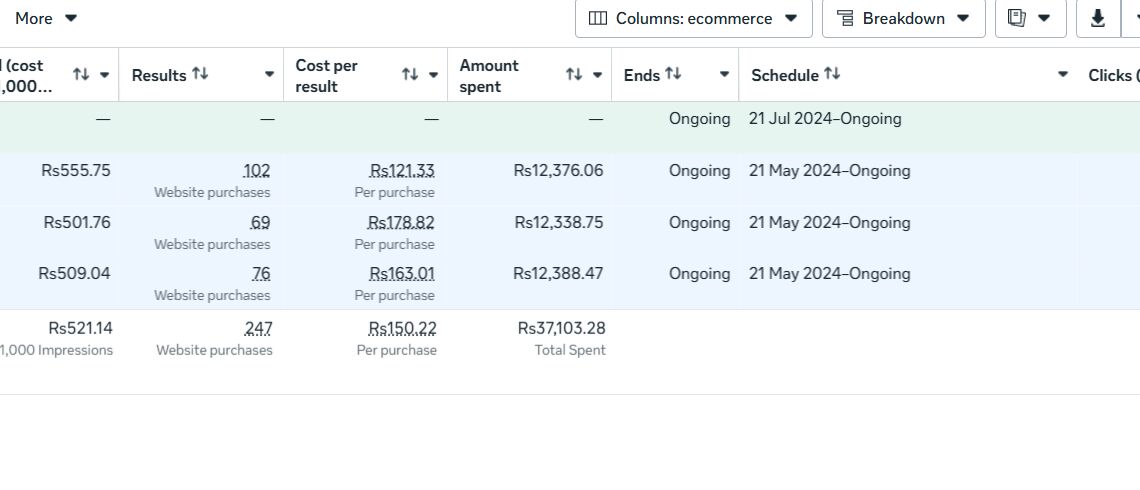Open the Breakdown dropdown

(904, 18)
